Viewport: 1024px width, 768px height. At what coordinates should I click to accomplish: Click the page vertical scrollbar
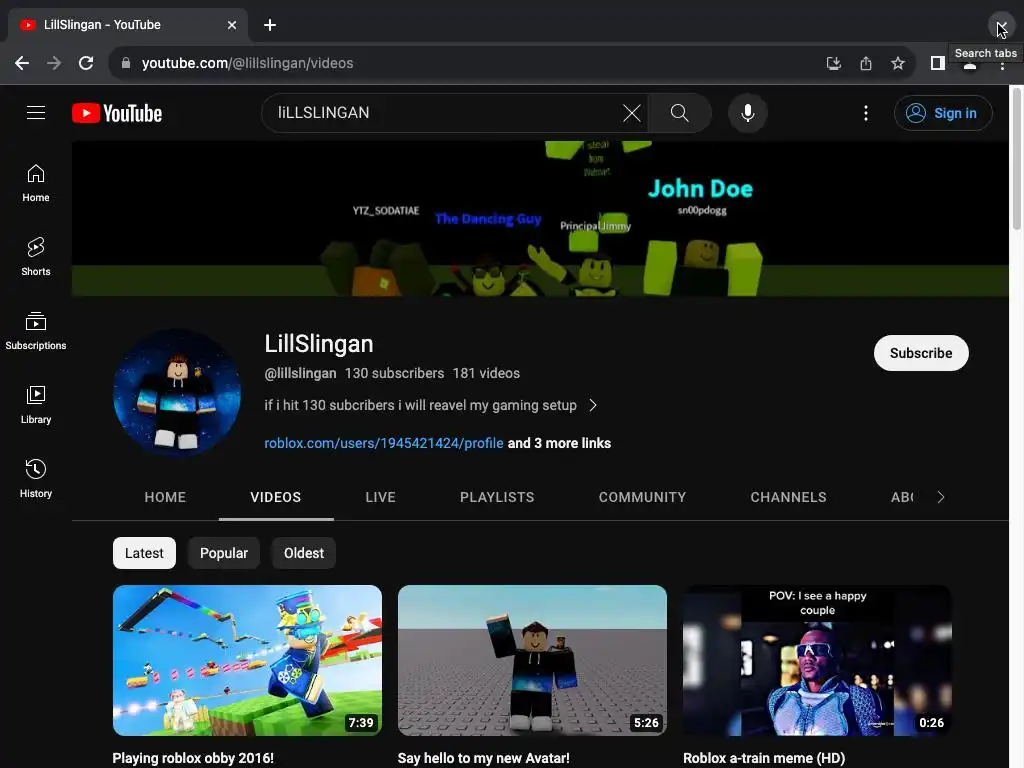tap(1016, 157)
